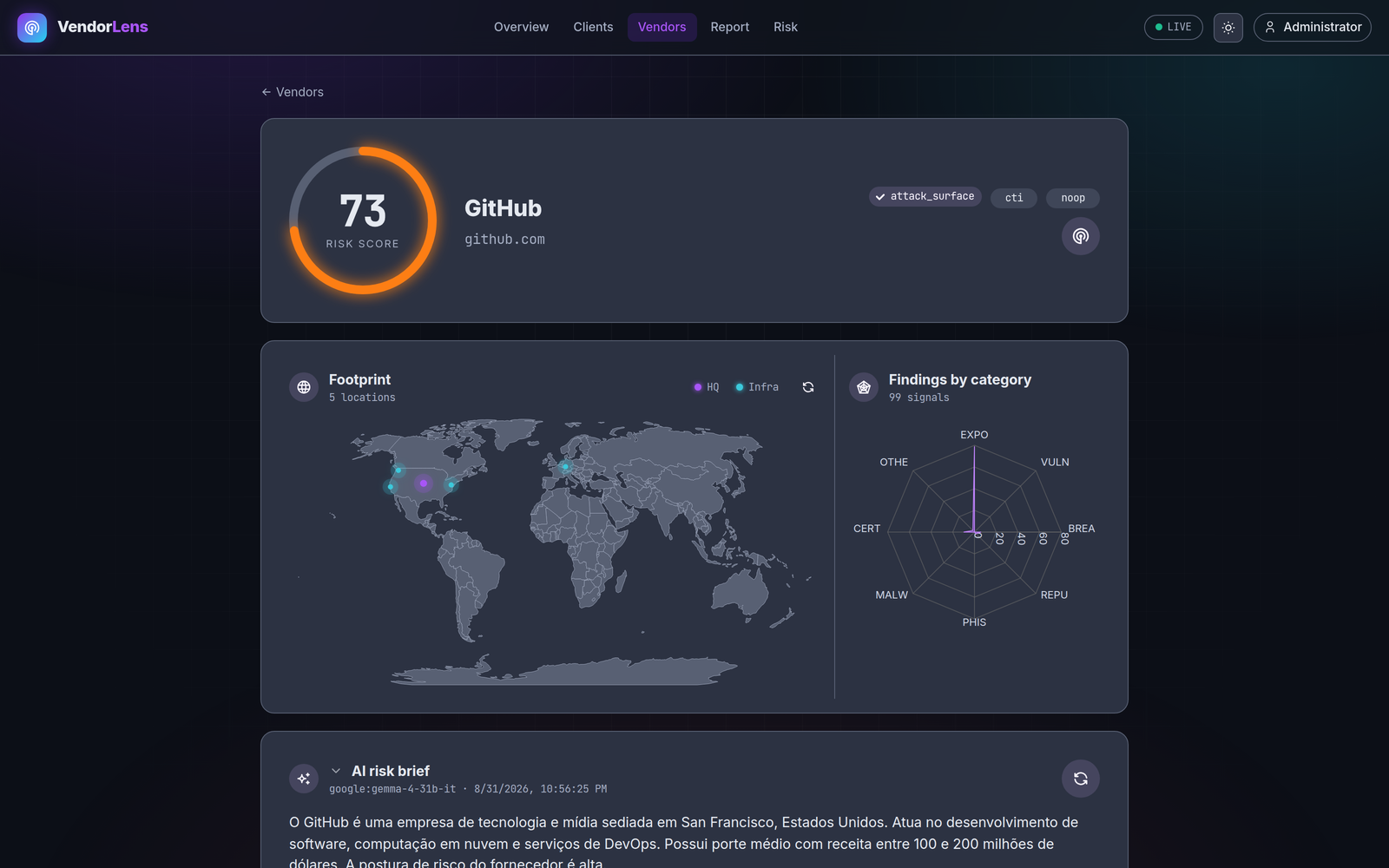Click the AI risk brief sparkle icon

pos(304,779)
